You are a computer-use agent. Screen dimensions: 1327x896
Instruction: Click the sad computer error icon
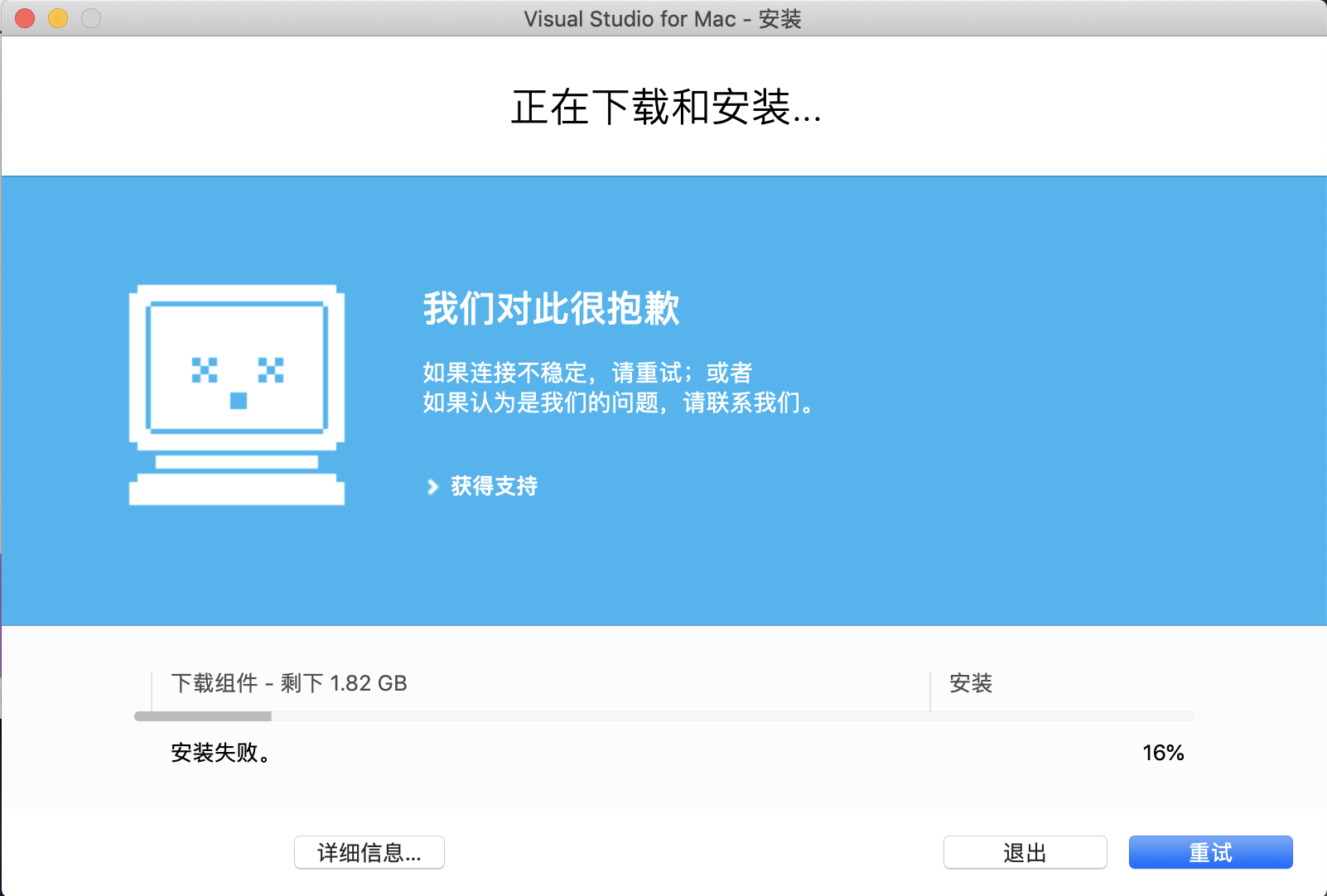[237, 395]
